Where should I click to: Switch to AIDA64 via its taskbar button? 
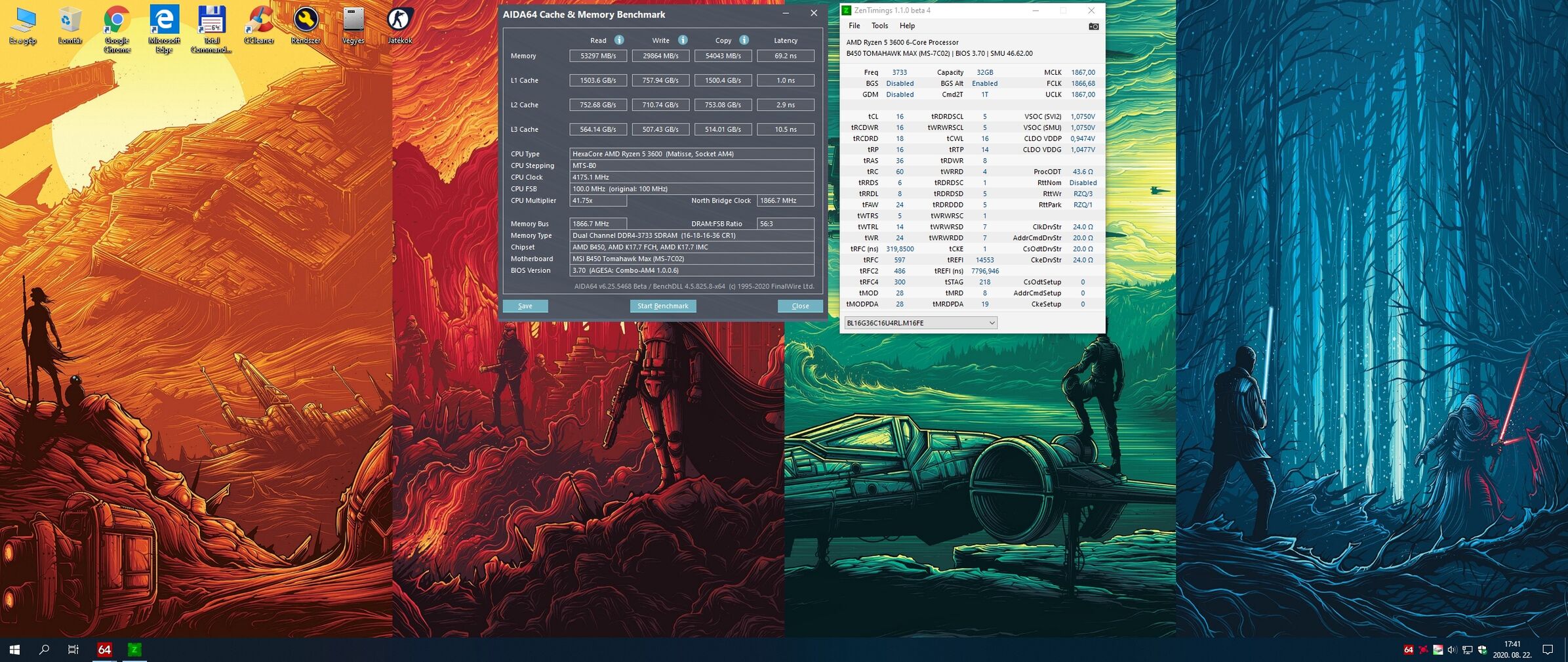click(x=104, y=650)
